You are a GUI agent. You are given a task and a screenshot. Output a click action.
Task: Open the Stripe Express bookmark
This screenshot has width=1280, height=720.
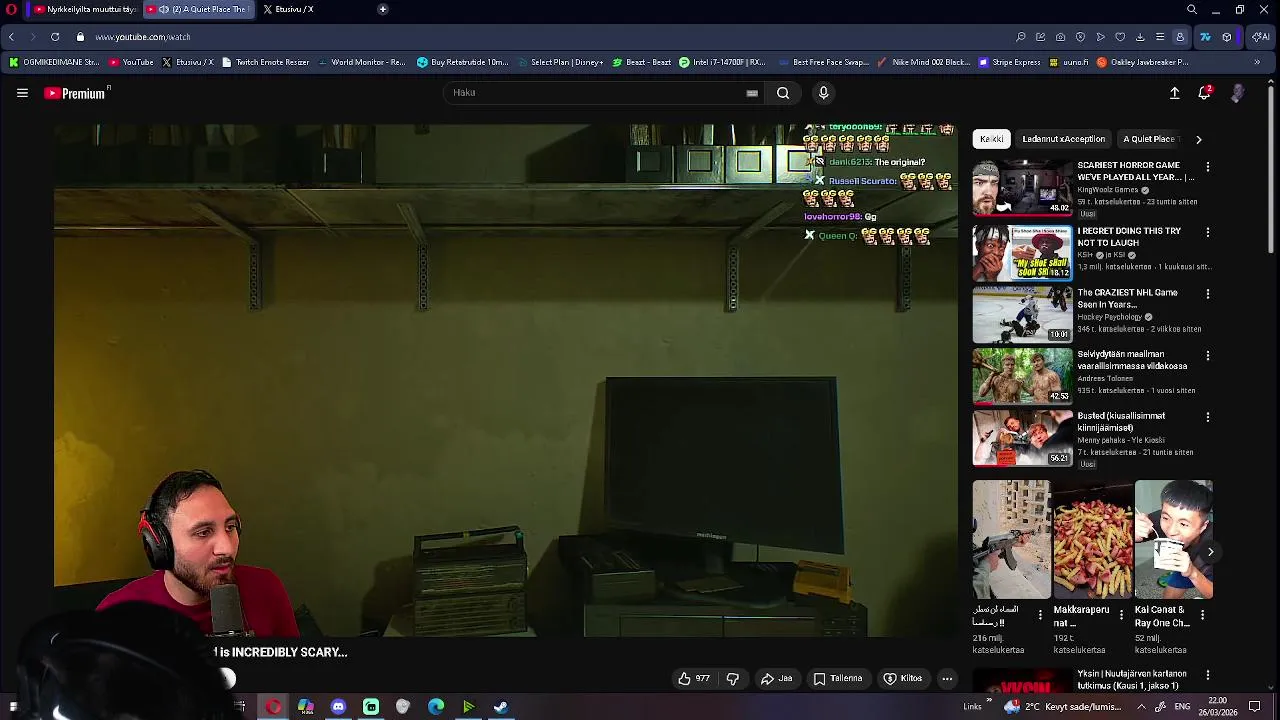point(1009,62)
